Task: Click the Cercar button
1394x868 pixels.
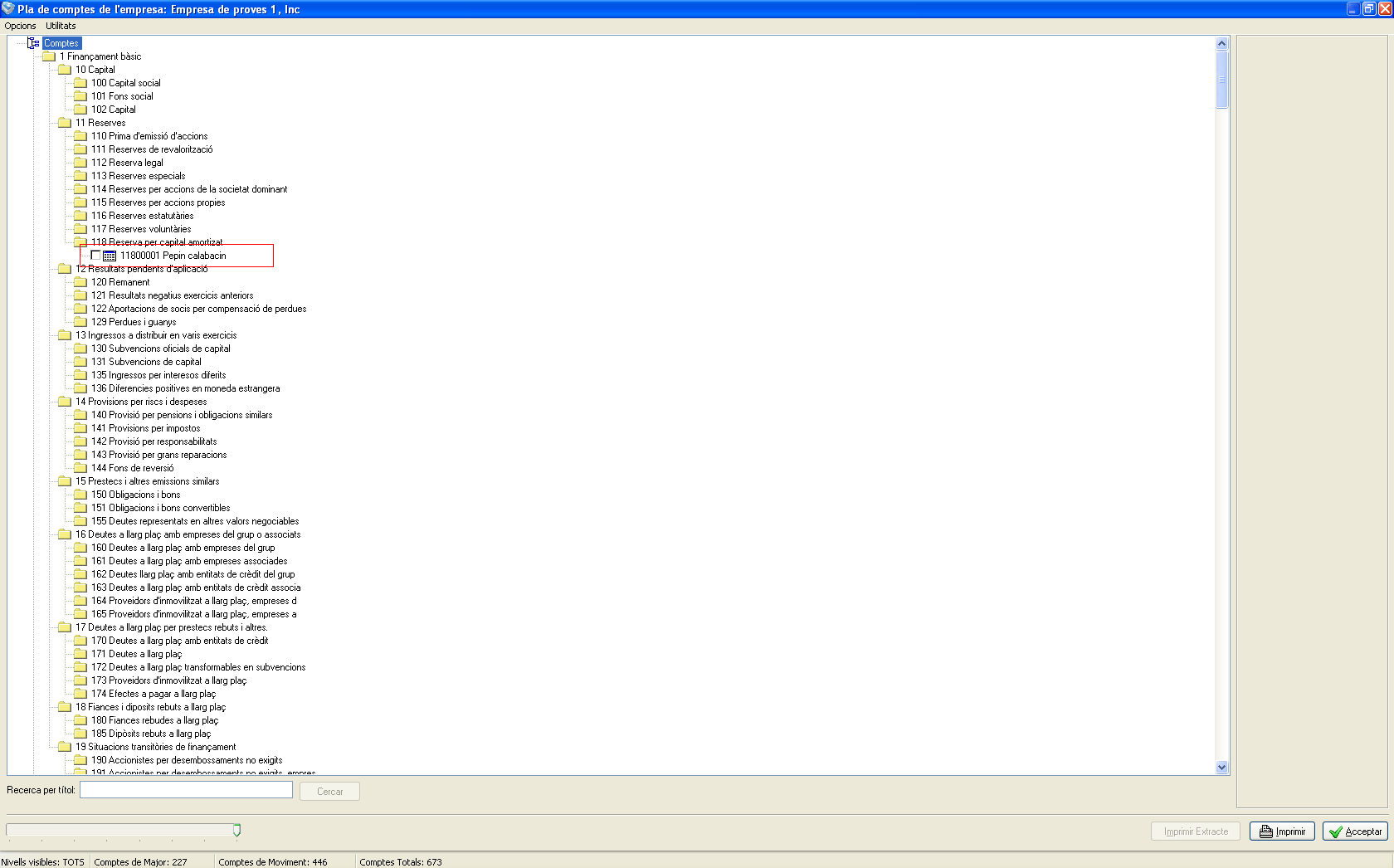Action: [x=329, y=792]
